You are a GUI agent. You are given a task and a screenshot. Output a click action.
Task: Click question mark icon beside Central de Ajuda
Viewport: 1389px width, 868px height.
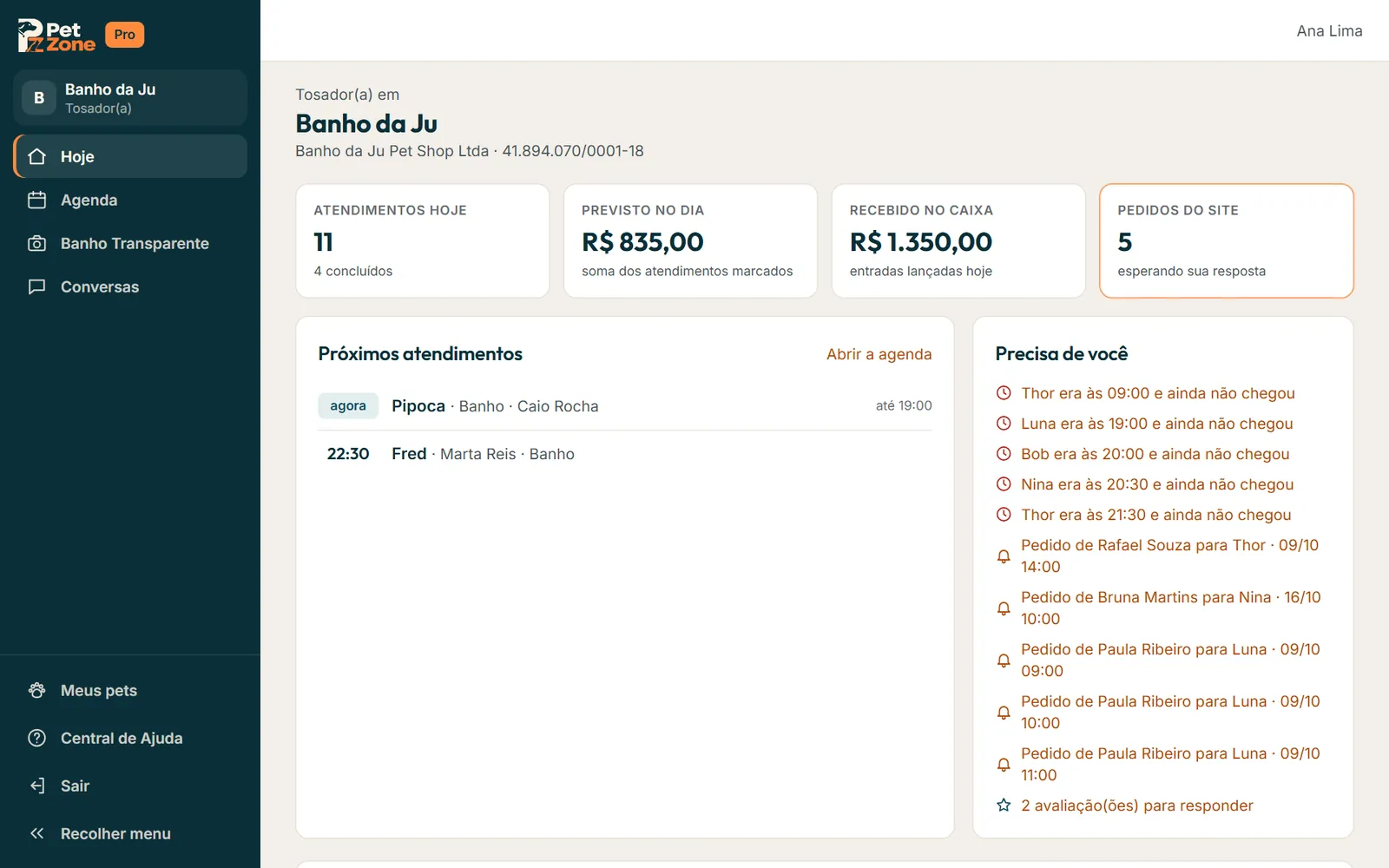pos(36,738)
